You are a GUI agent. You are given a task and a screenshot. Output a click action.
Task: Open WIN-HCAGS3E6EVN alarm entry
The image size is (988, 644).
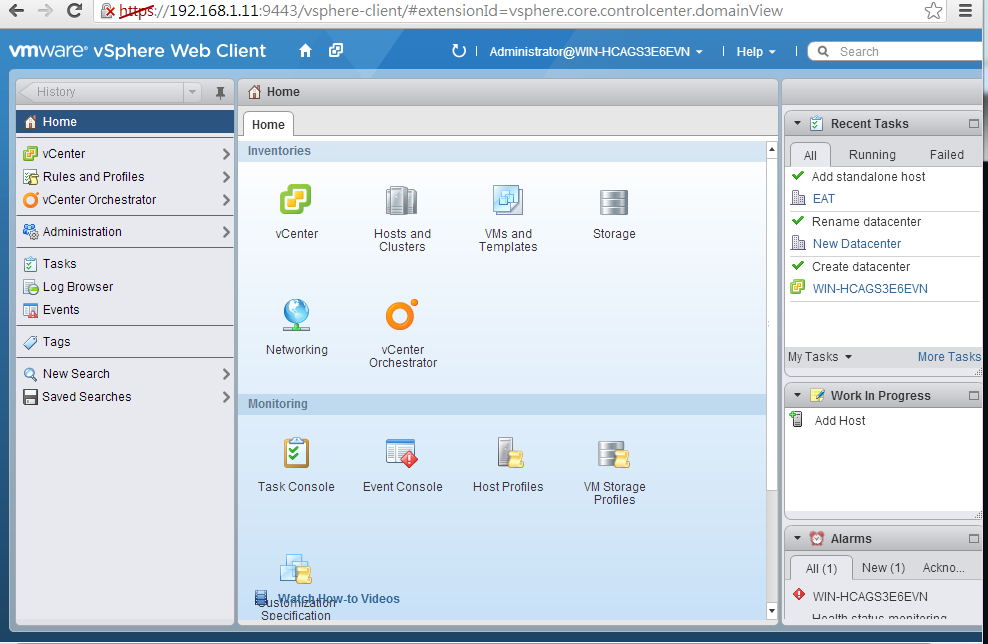tap(870, 596)
